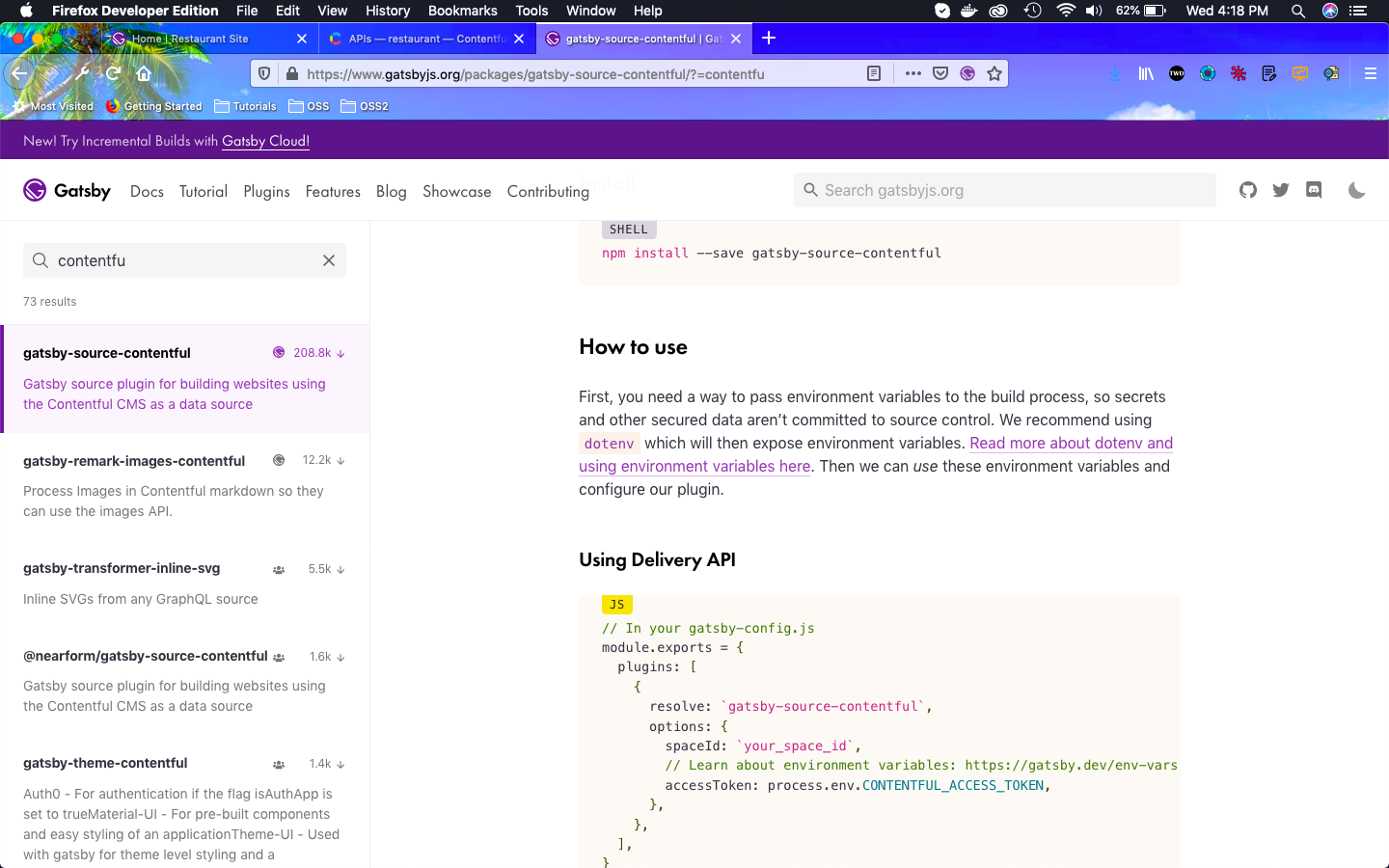
Task: Close the APIs restaurant Contentful tab
Action: [519, 39]
